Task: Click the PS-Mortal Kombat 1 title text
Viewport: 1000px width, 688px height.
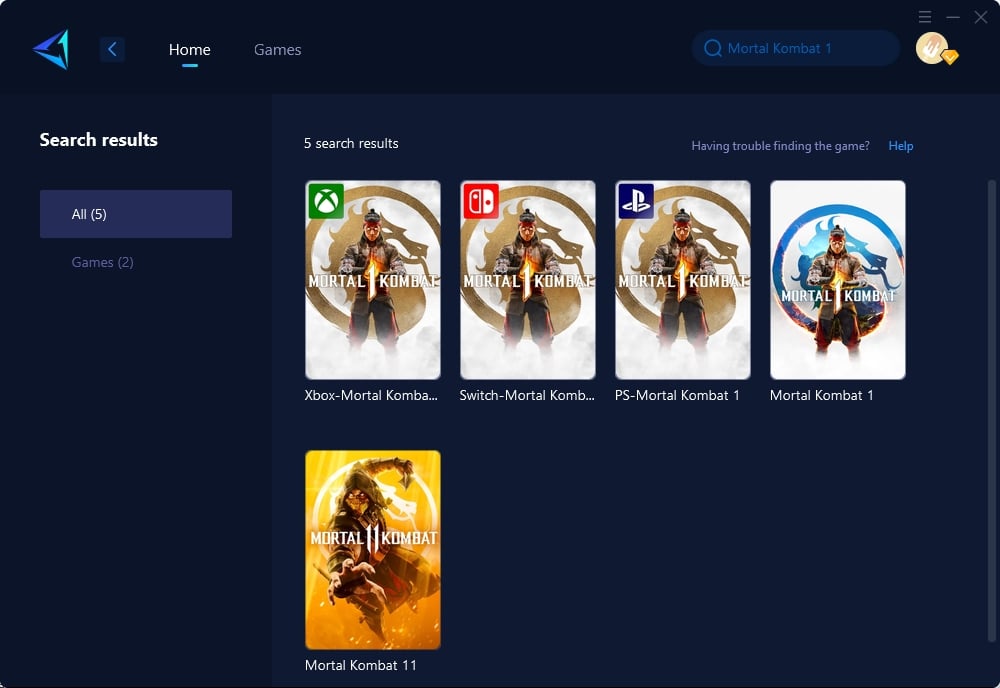Action: (677, 395)
